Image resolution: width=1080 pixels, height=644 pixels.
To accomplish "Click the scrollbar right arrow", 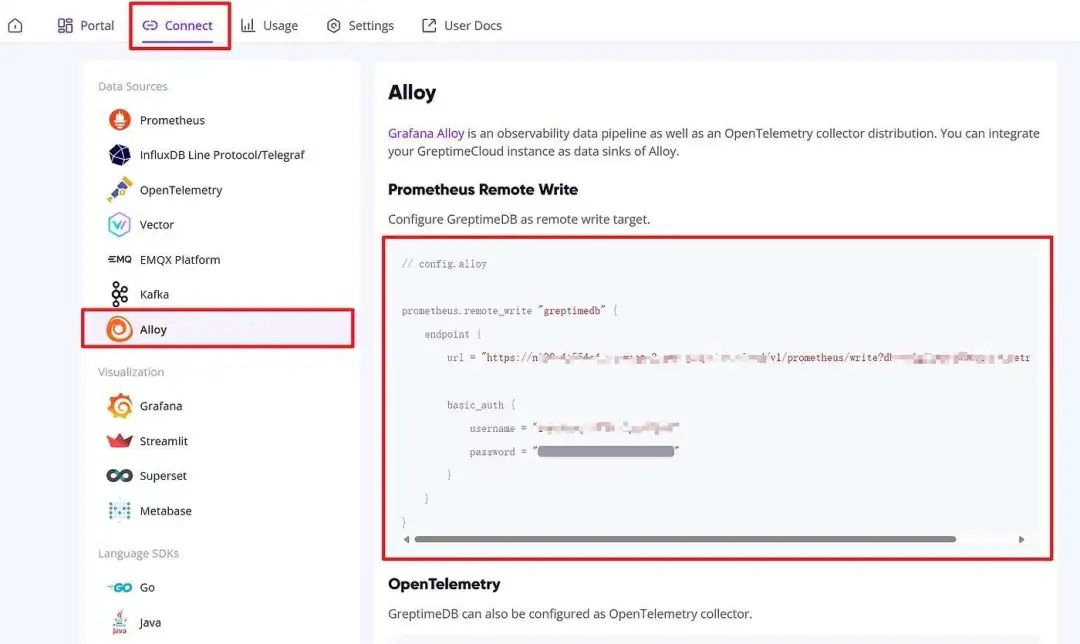I will 1021,539.
